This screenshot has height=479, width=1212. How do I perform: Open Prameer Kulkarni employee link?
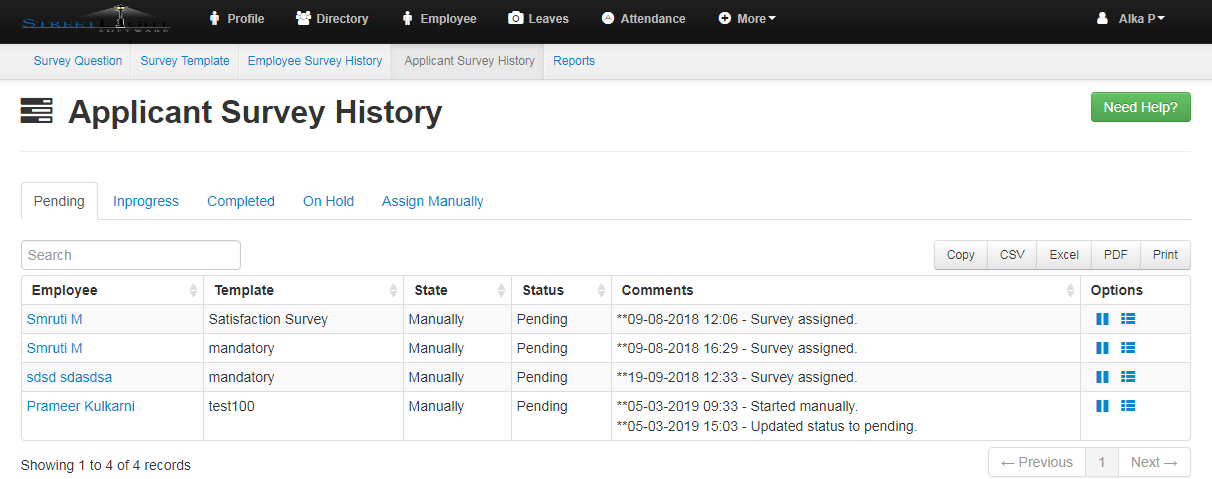click(80, 406)
